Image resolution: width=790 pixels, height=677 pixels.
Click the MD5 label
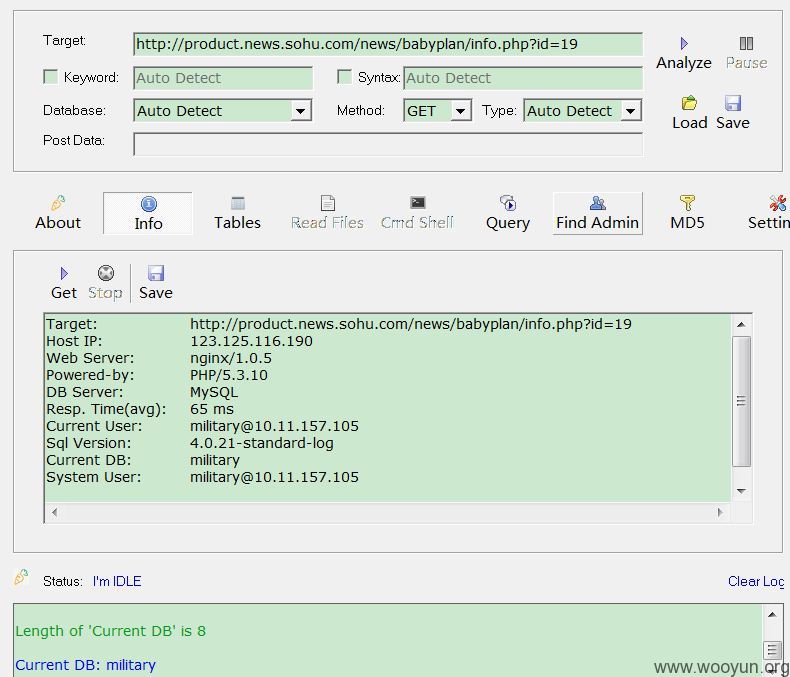(x=687, y=223)
